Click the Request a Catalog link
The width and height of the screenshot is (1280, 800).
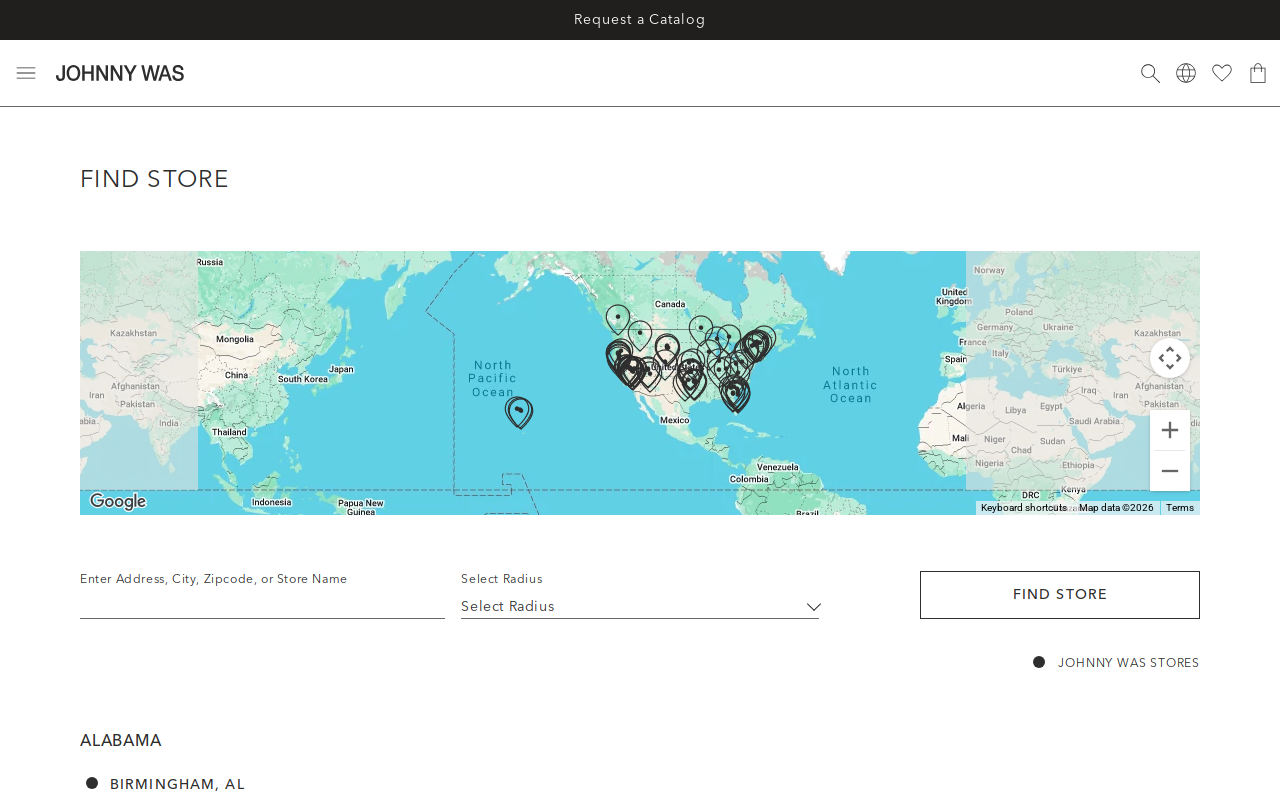click(x=640, y=20)
